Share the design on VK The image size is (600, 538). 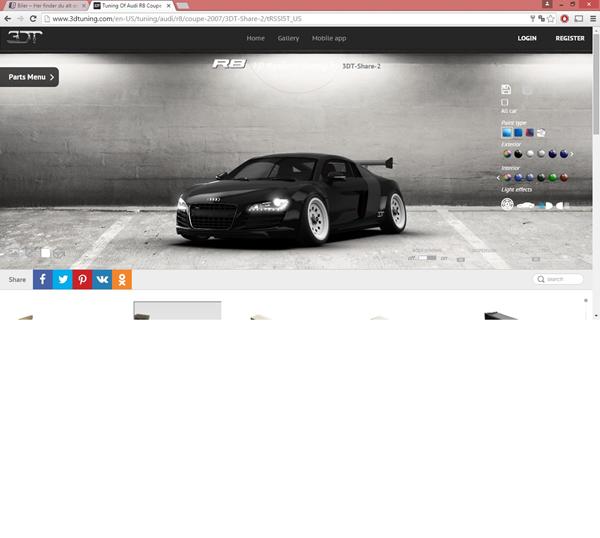click(x=102, y=279)
